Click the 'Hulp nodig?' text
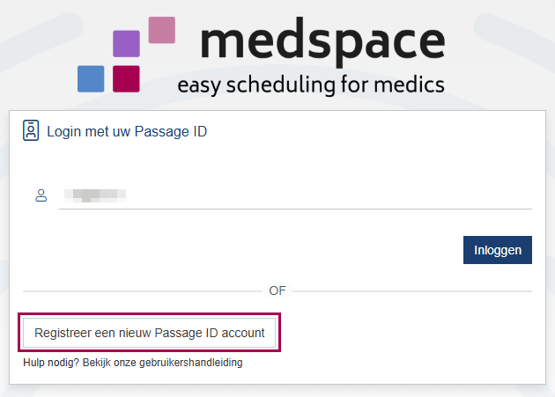555x397 pixels. pyautogui.click(x=51, y=363)
